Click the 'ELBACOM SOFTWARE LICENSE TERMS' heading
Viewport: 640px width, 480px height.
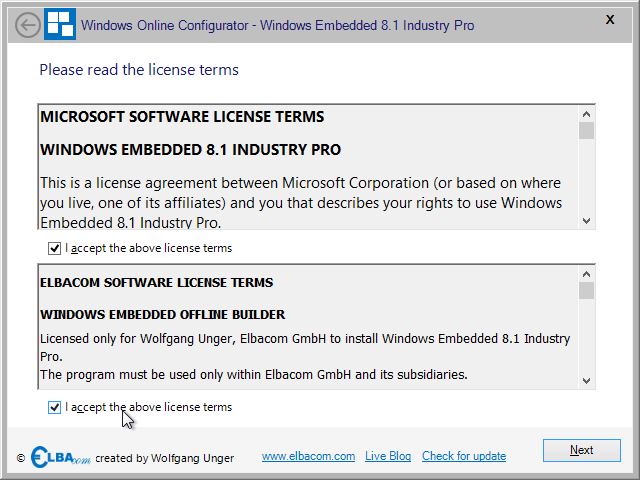point(157,282)
